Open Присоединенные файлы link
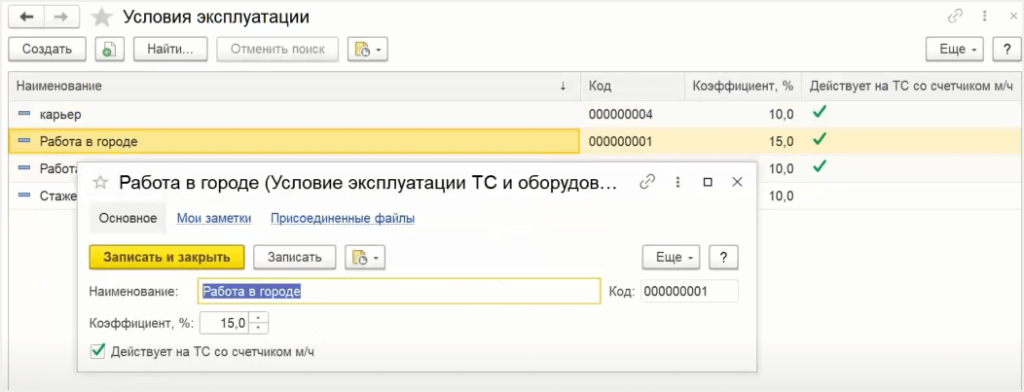Image resolution: width=1024 pixels, height=392 pixels. (x=343, y=219)
